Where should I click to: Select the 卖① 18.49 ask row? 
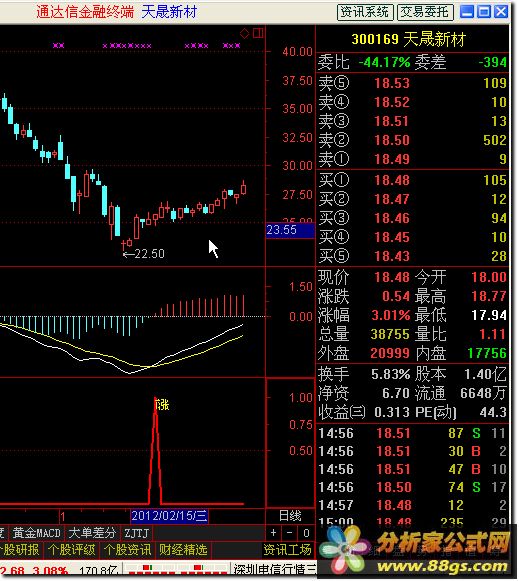click(412, 159)
